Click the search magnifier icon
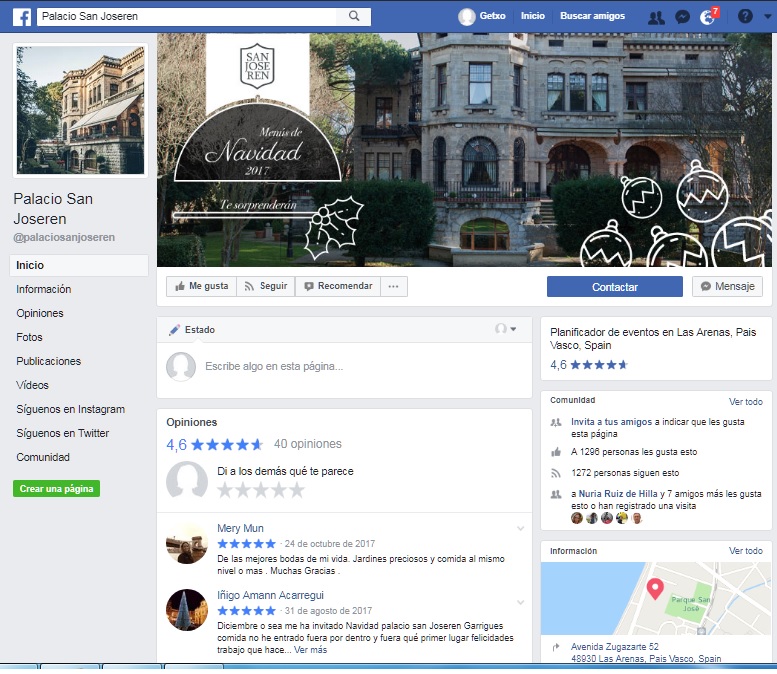 (354, 16)
